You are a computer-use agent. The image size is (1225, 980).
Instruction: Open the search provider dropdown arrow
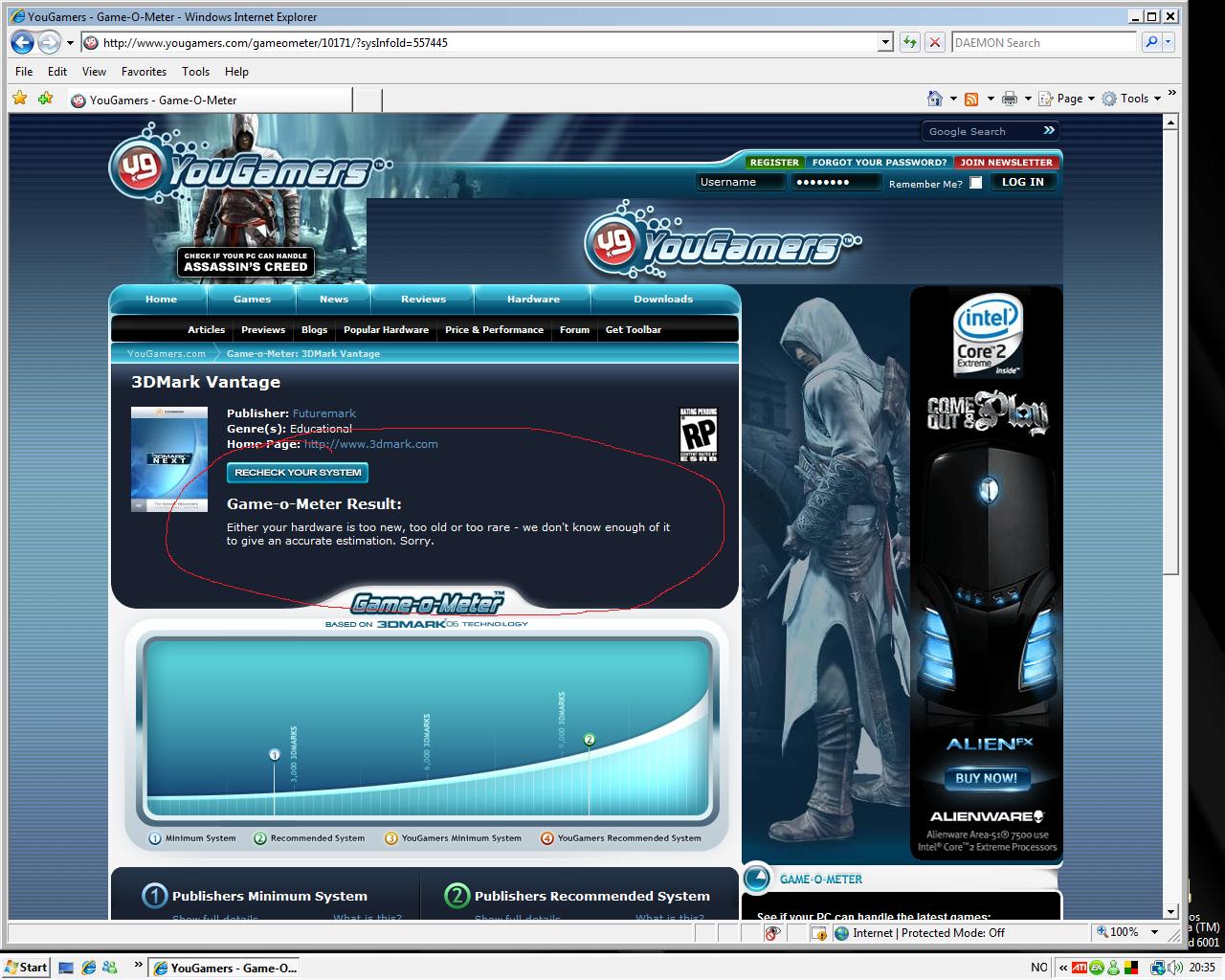pos(1169,42)
